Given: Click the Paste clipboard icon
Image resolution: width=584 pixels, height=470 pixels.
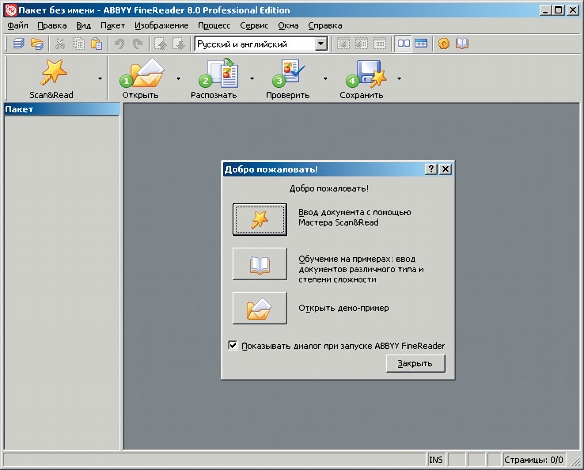Looking at the screenshot, I should [x=96, y=44].
